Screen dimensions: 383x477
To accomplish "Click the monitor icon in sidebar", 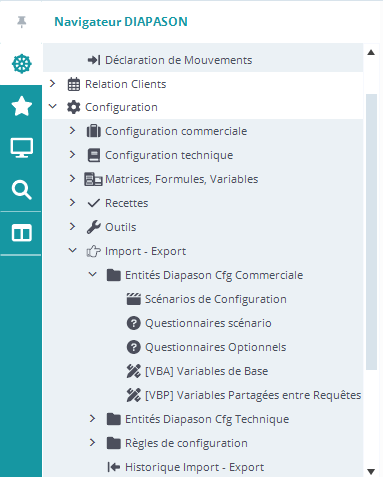I will pos(22,148).
